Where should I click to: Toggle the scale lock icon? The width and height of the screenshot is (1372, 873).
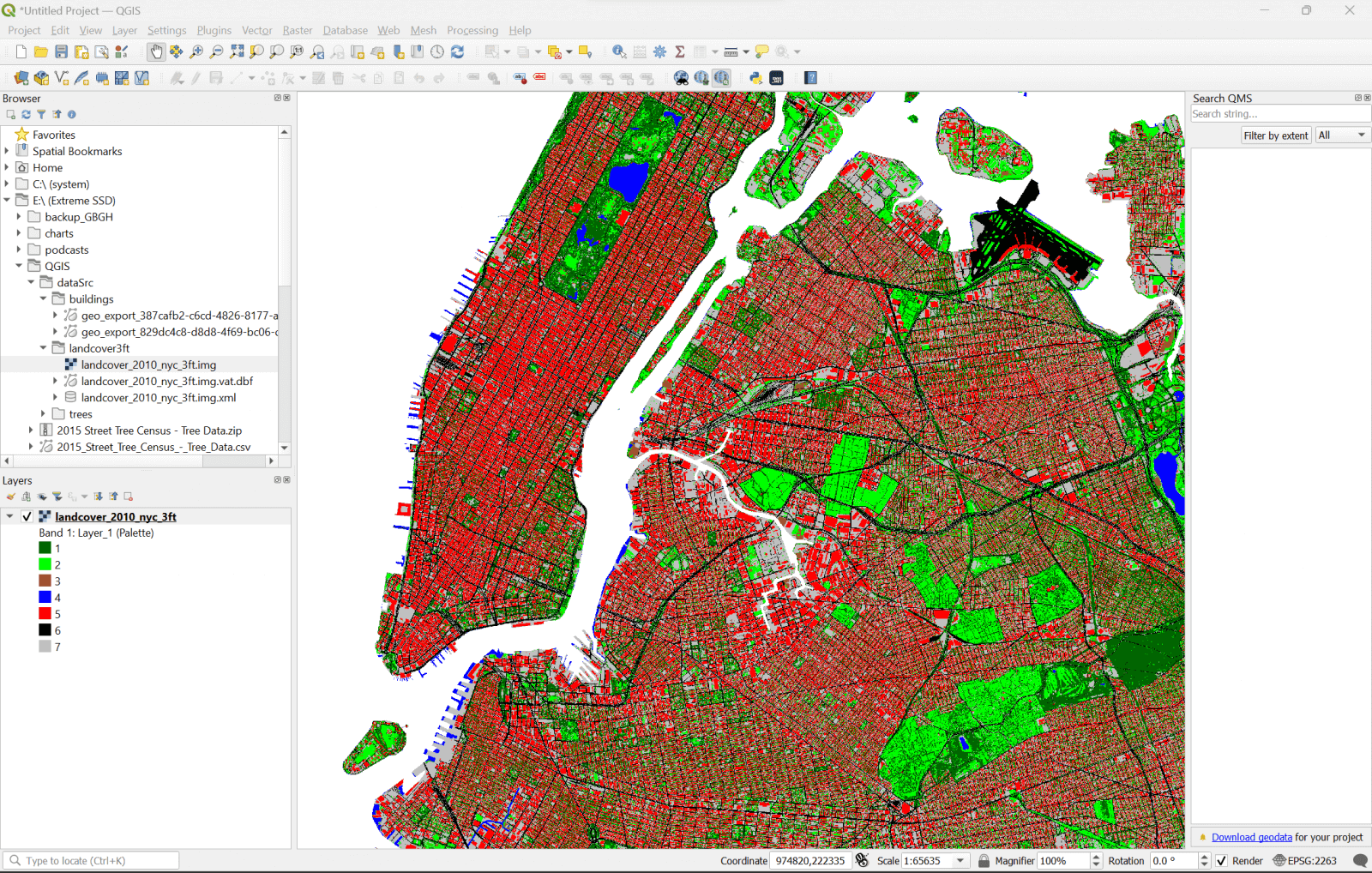point(984,861)
